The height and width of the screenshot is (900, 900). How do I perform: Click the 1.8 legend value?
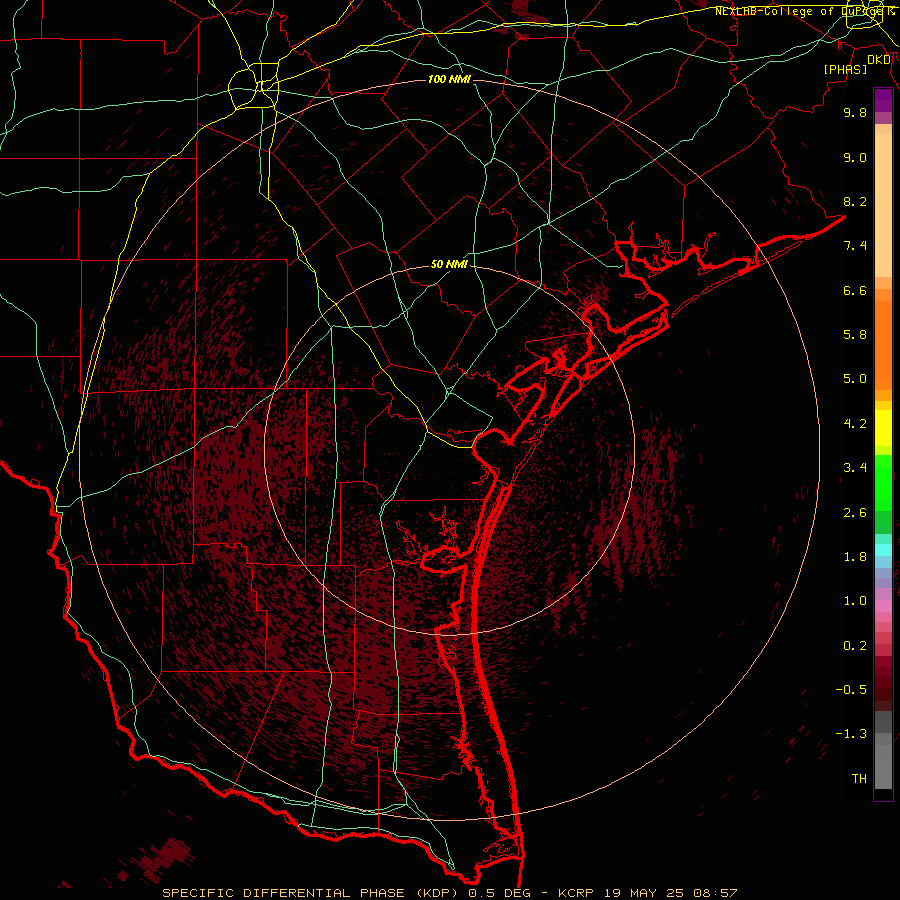click(x=855, y=557)
